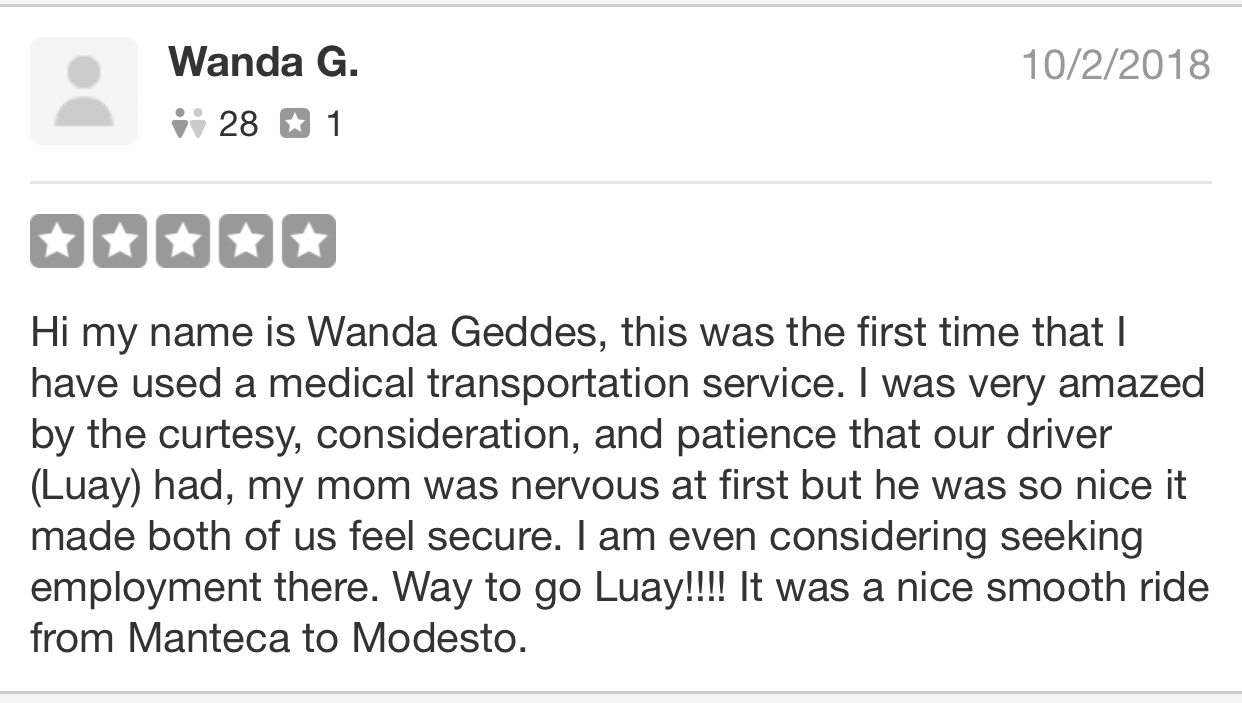Click the Wanda G. profile avatar
Image resolution: width=1242 pixels, height=703 pixels.
click(84, 91)
